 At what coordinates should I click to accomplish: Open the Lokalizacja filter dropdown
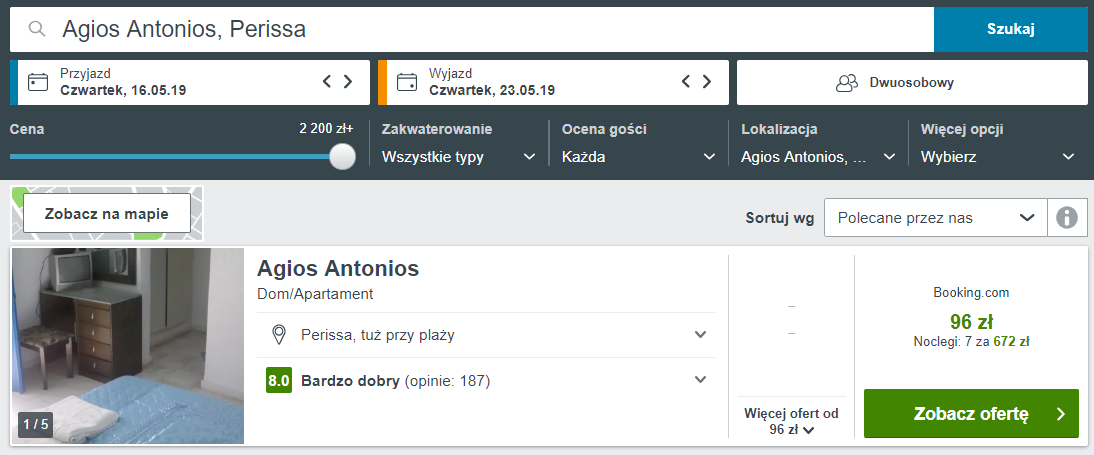tap(818, 157)
